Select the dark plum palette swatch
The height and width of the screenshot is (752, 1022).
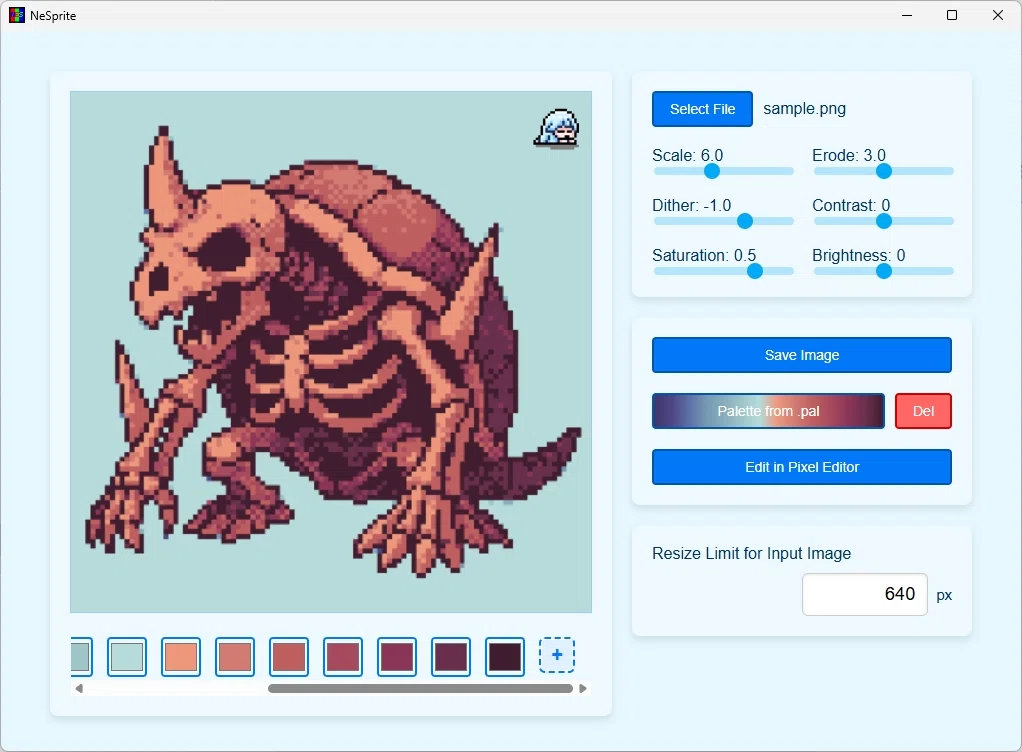(x=451, y=656)
